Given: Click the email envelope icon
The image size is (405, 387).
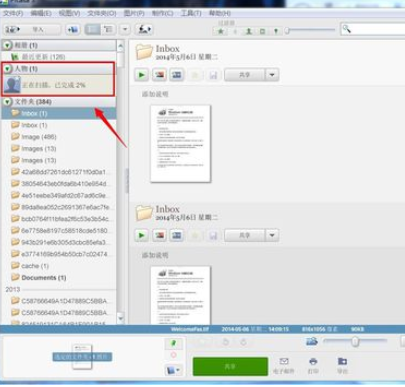Looking at the screenshot, I should 284,361.
